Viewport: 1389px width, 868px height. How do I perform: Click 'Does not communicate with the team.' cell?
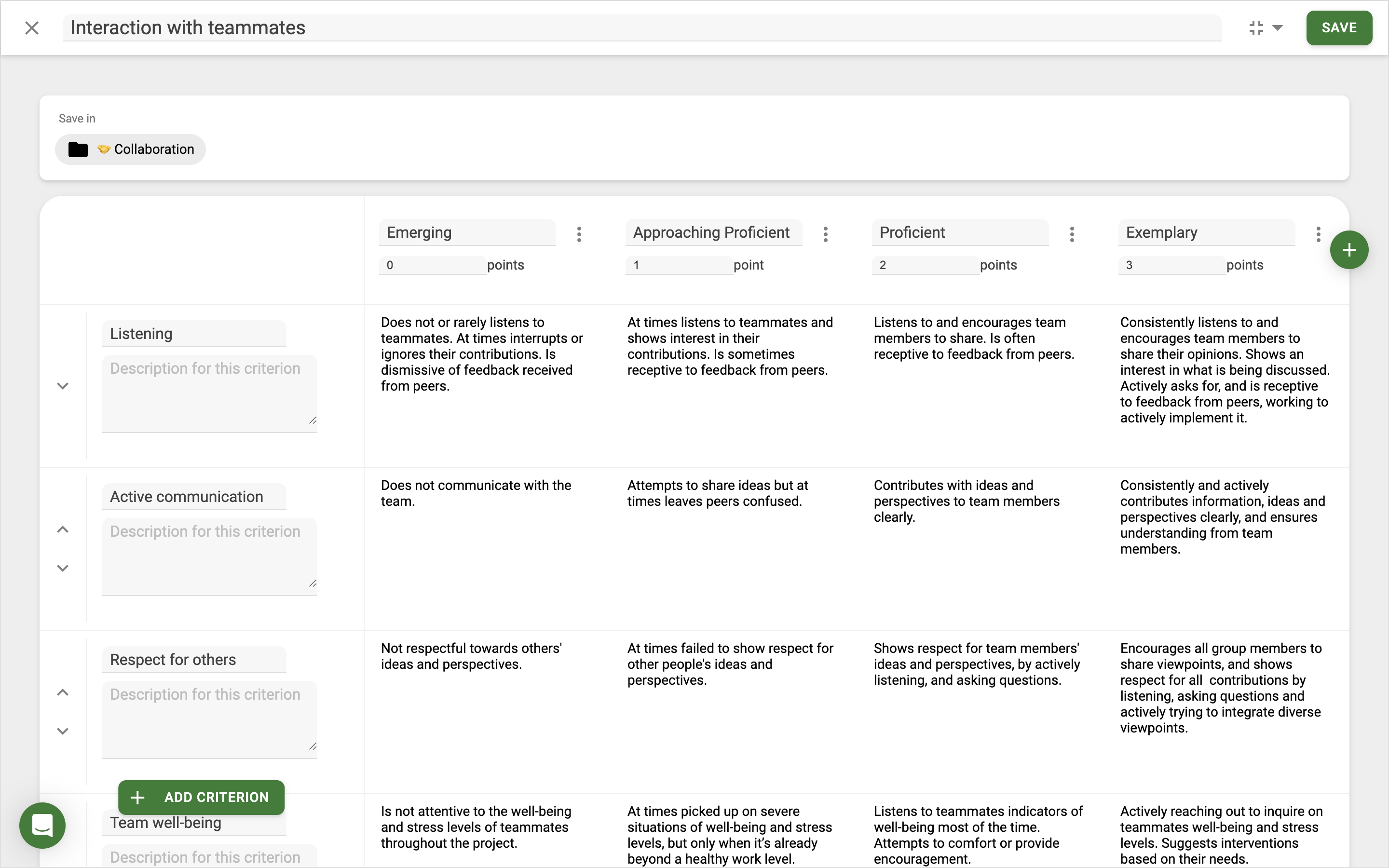tap(476, 493)
